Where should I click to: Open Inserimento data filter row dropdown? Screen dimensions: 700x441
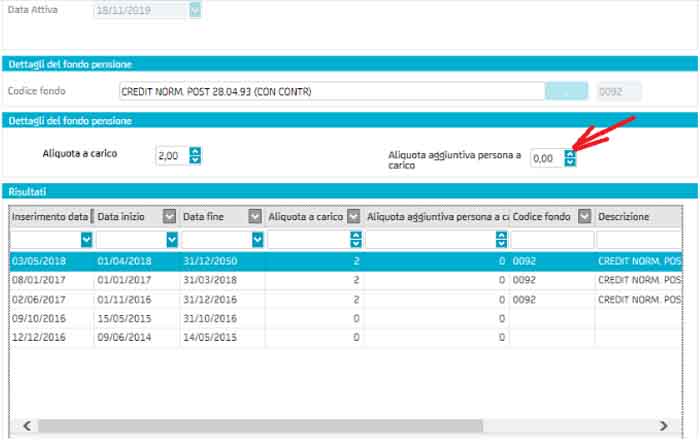(x=86, y=240)
